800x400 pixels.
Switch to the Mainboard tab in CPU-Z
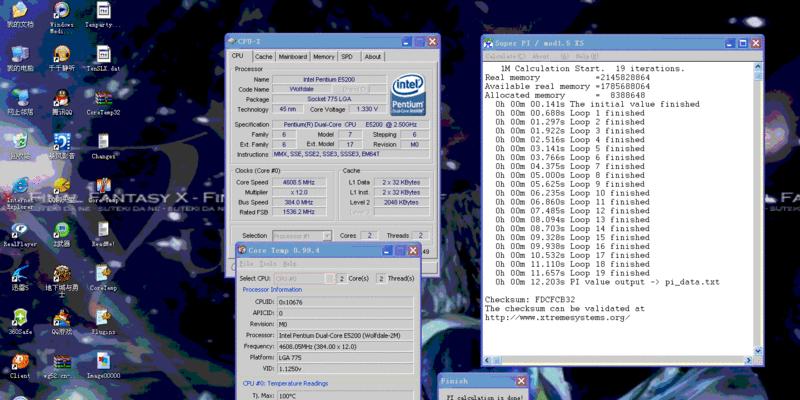tap(293, 57)
